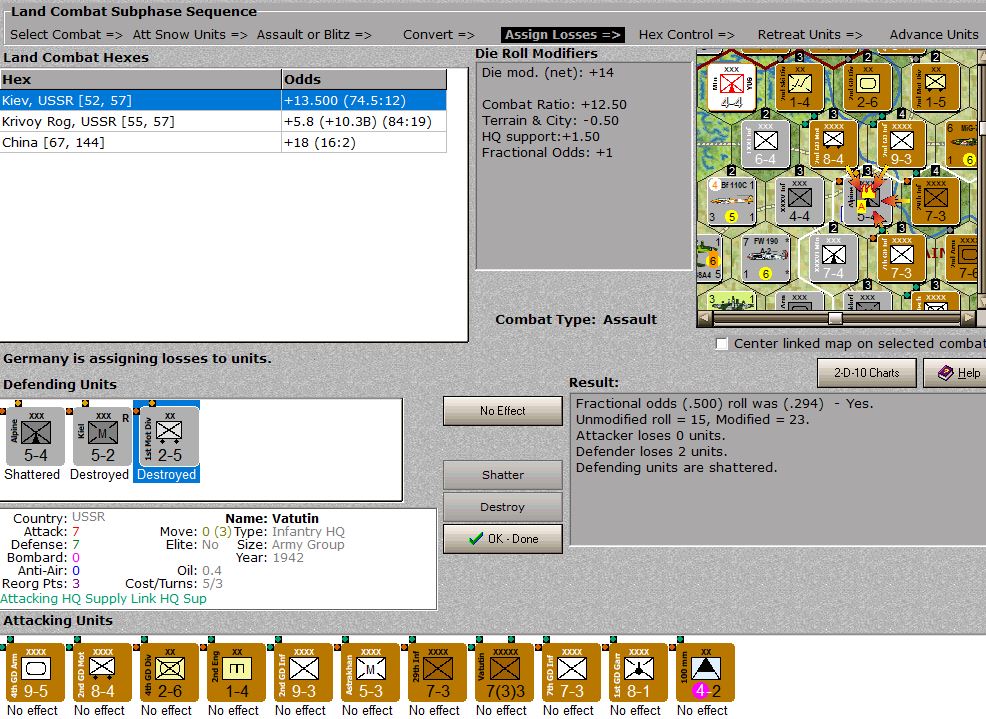Click the Select Combat subphase step

(x=66, y=35)
